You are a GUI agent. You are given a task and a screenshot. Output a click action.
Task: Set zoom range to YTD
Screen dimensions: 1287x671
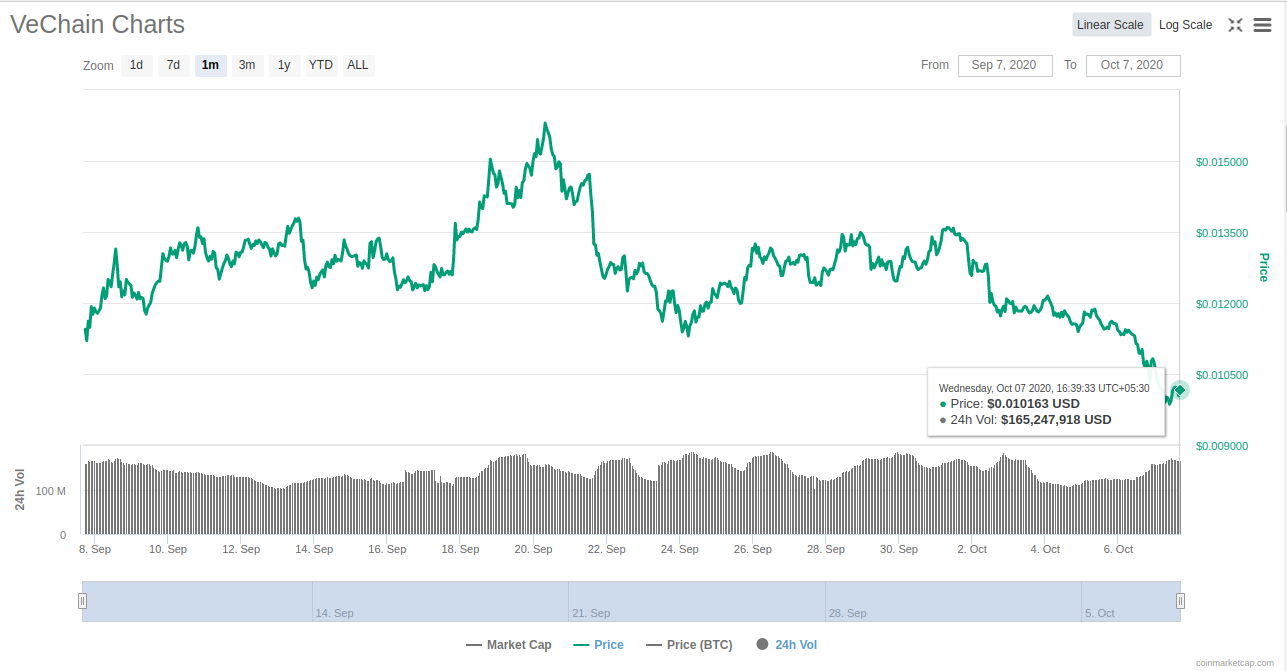[x=321, y=65]
